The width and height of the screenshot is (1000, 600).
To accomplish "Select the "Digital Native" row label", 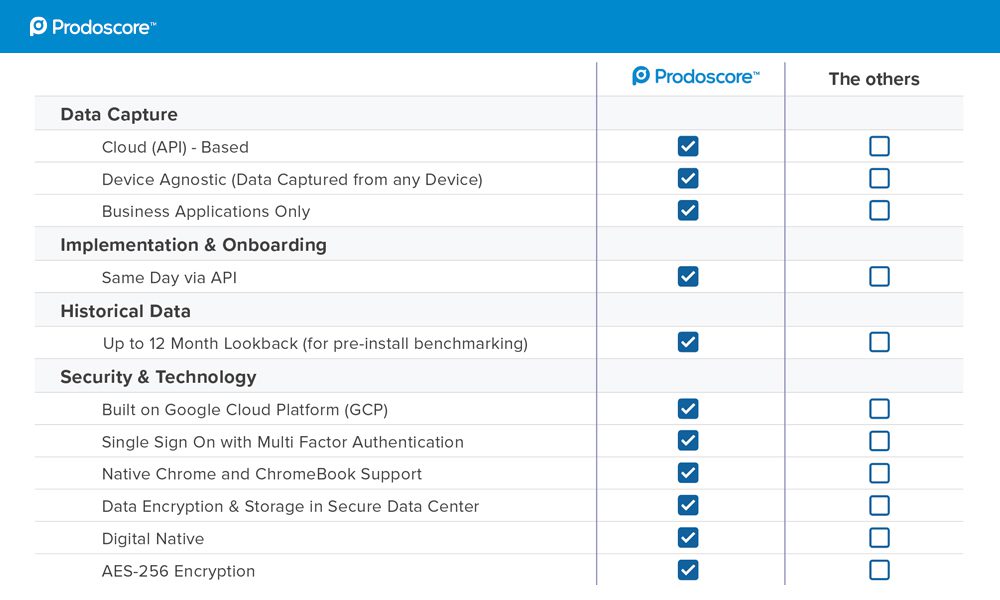I will (x=153, y=539).
